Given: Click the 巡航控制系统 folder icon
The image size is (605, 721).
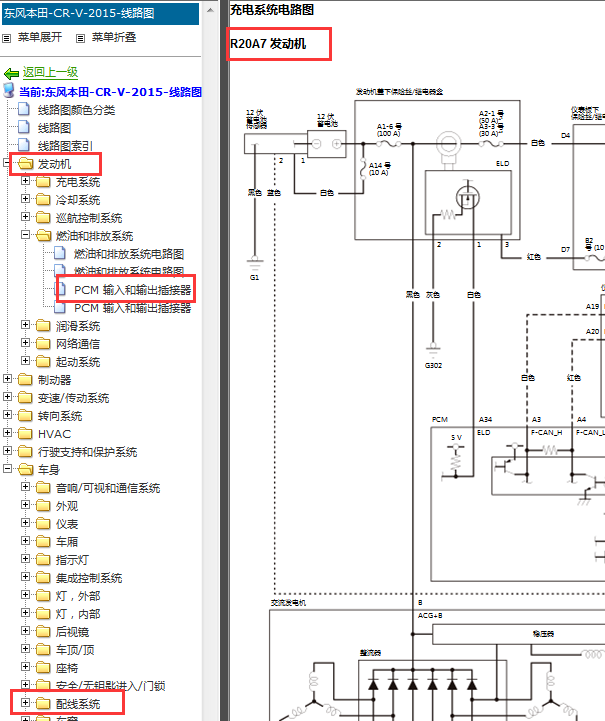Looking at the screenshot, I should (43, 217).
